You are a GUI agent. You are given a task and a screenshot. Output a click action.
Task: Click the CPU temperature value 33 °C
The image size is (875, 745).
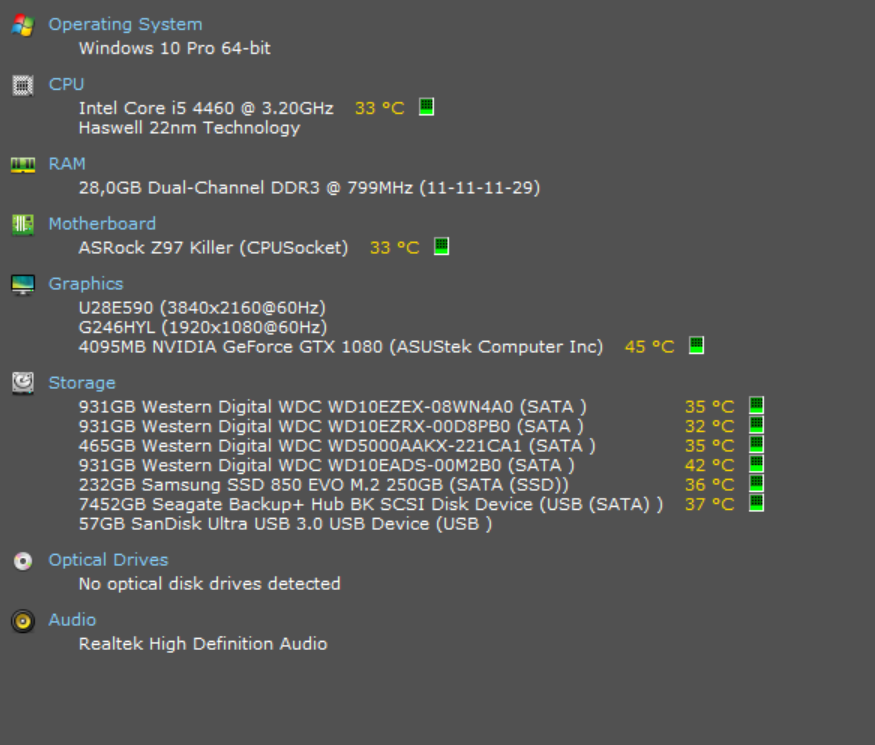pyautogui.click(x=379, y=108)
